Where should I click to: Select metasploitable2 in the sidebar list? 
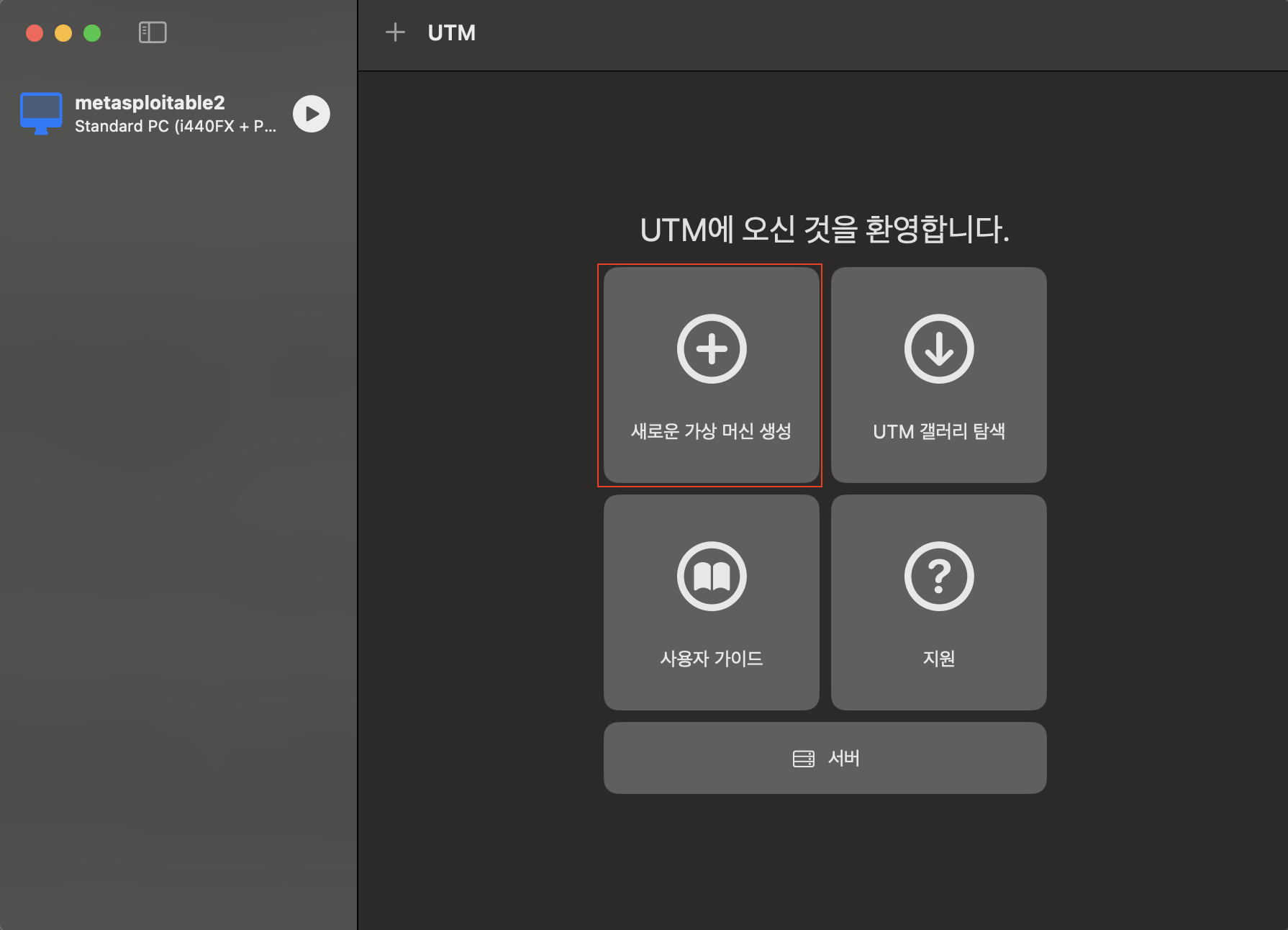[176, 114]
